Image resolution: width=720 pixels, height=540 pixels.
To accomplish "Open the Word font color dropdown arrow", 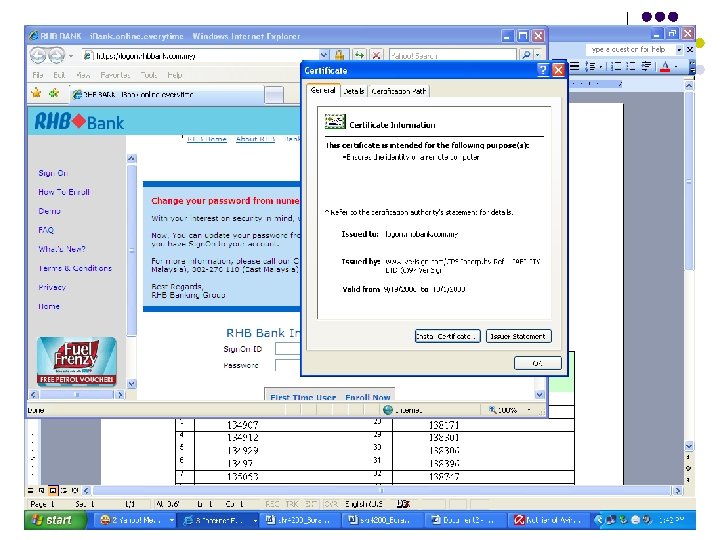I will coord(676,67).
